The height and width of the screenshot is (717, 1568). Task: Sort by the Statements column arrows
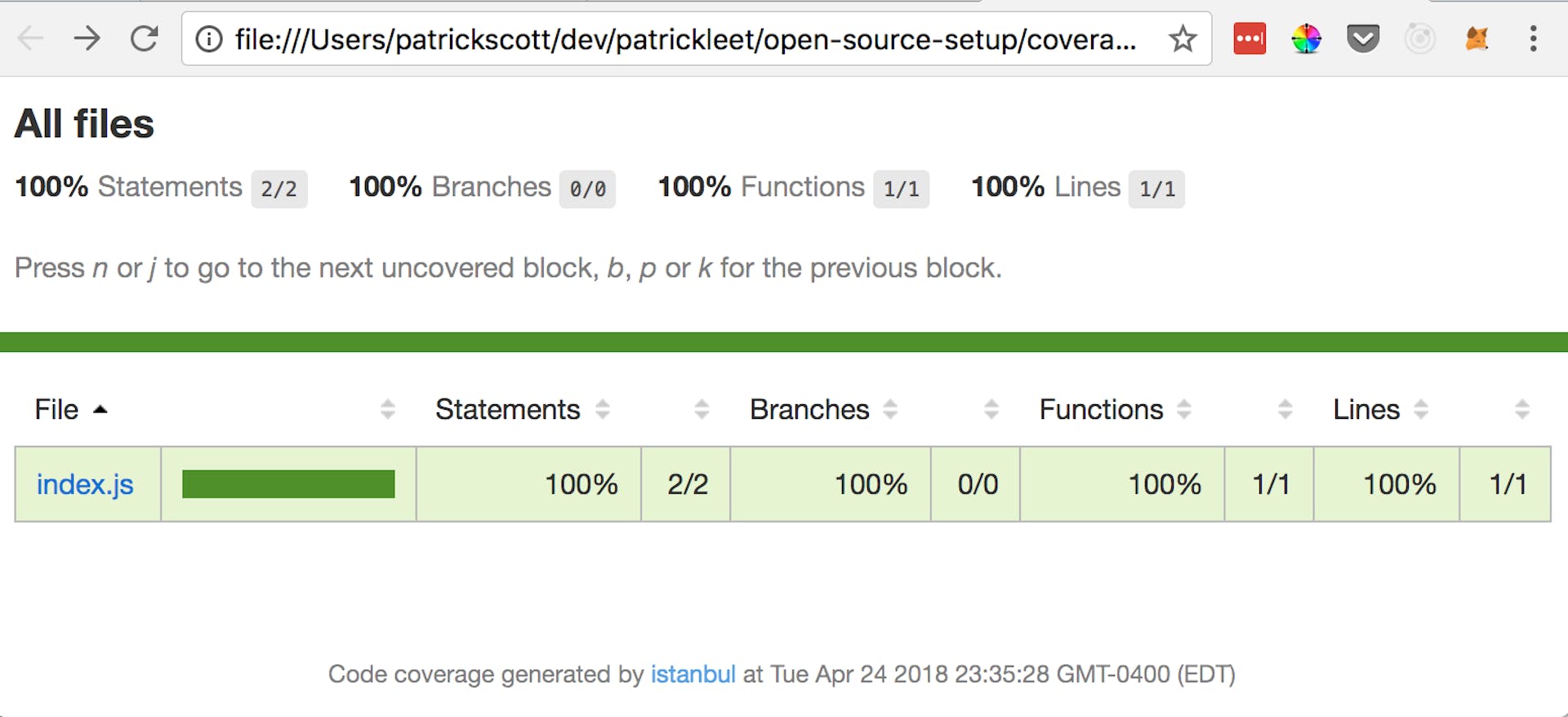(604, 409)
